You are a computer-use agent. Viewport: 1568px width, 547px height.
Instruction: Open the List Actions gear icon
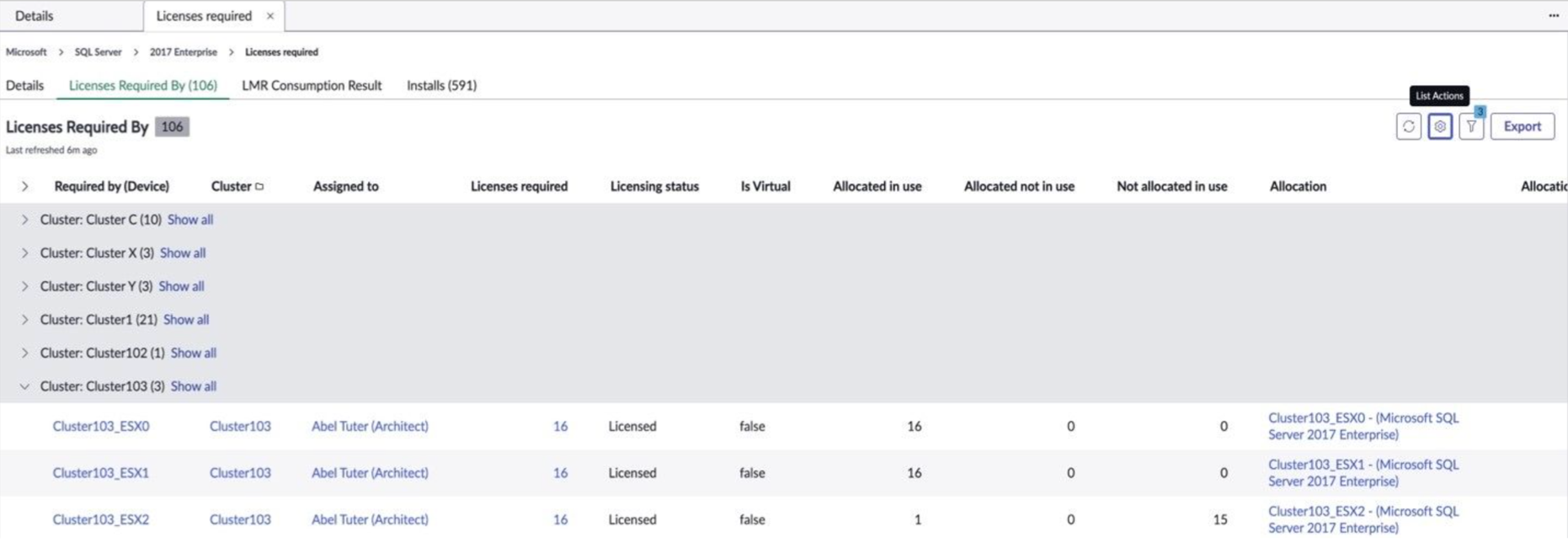[x=1440, y=126]
